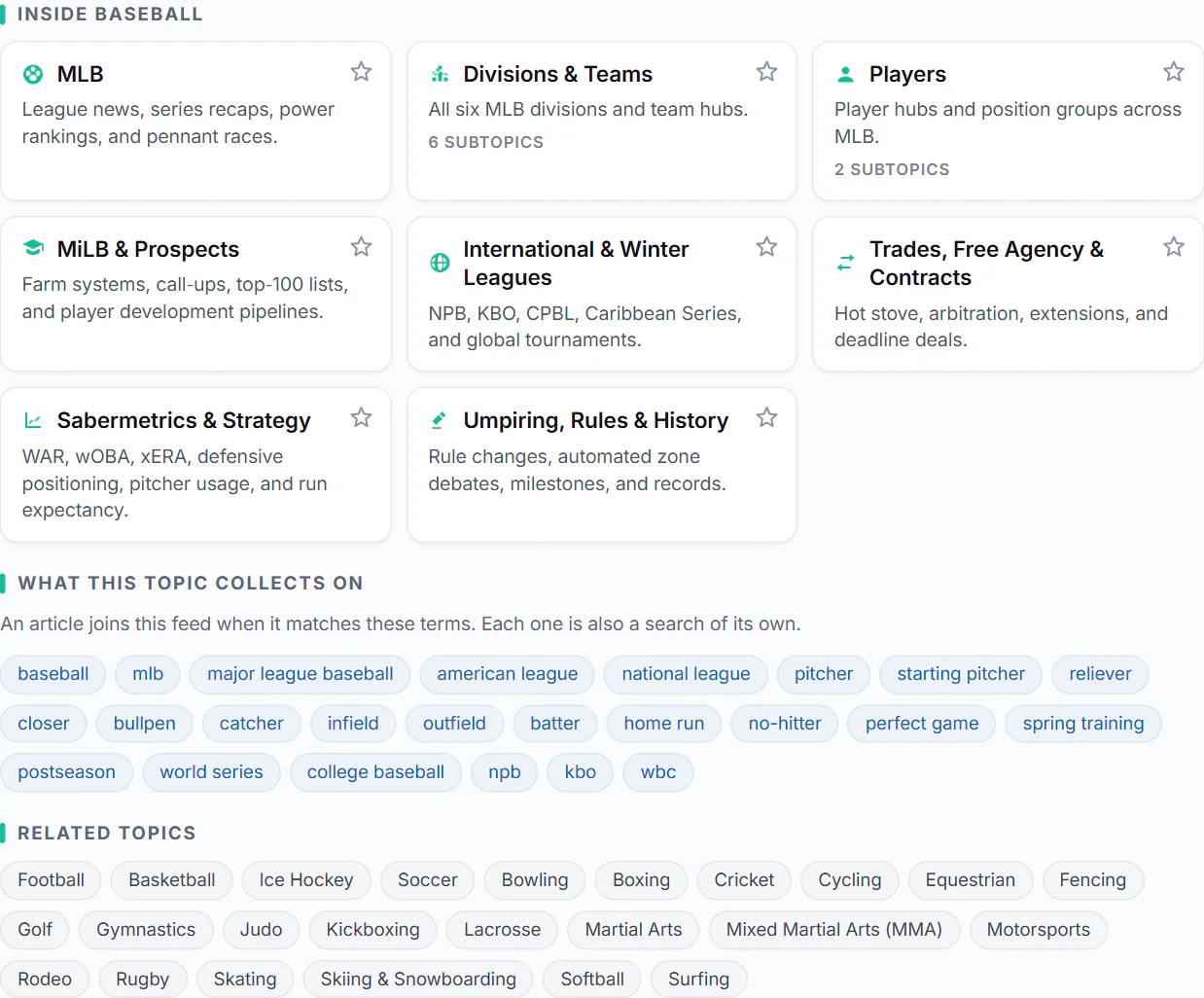The height and width of the screenshot is (998, 1204).
Task: Open the Motorsports related topic
Action: tap(1039, 930)
